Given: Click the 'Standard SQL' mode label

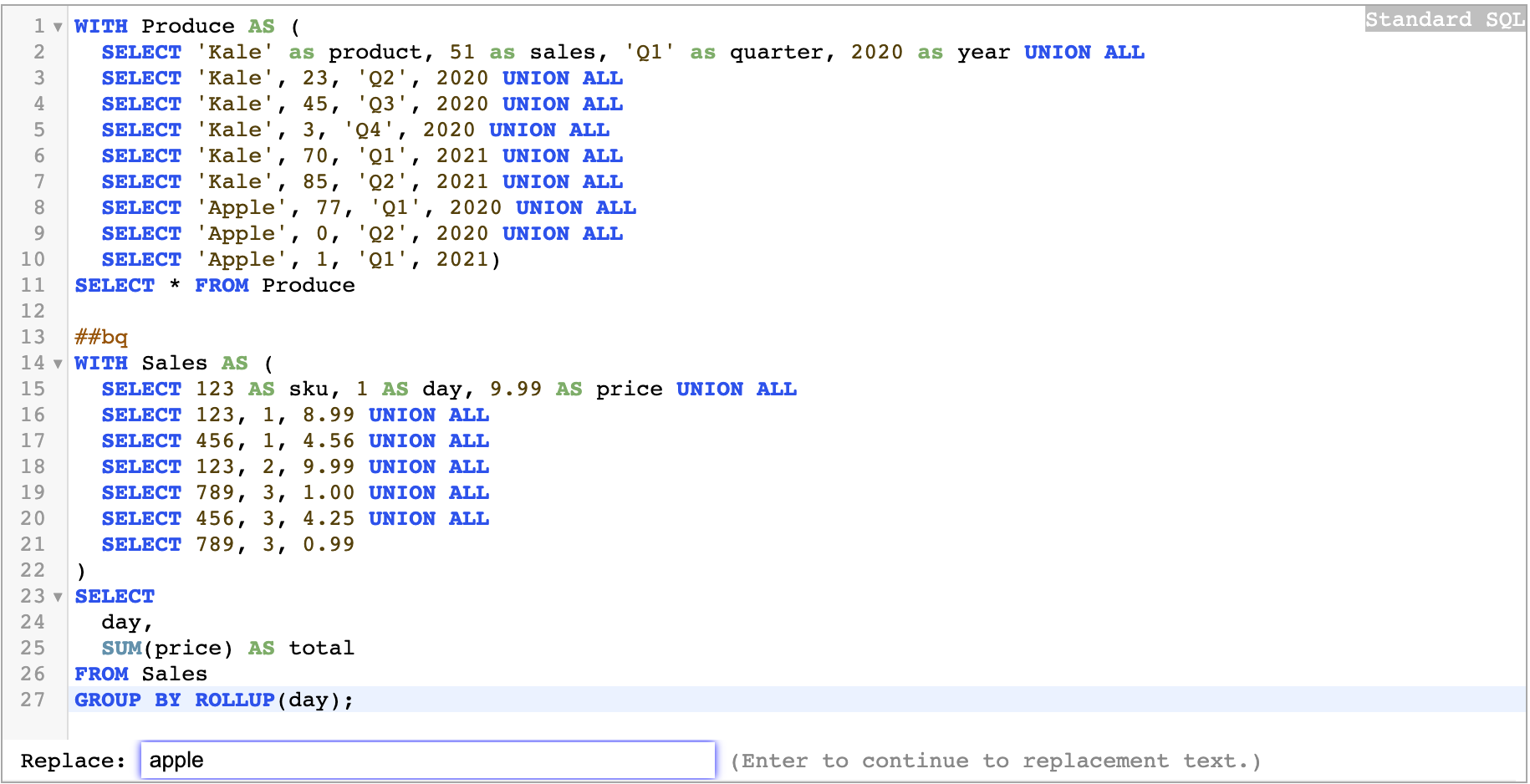Looking at the screenshot, I should [1445, 19].
